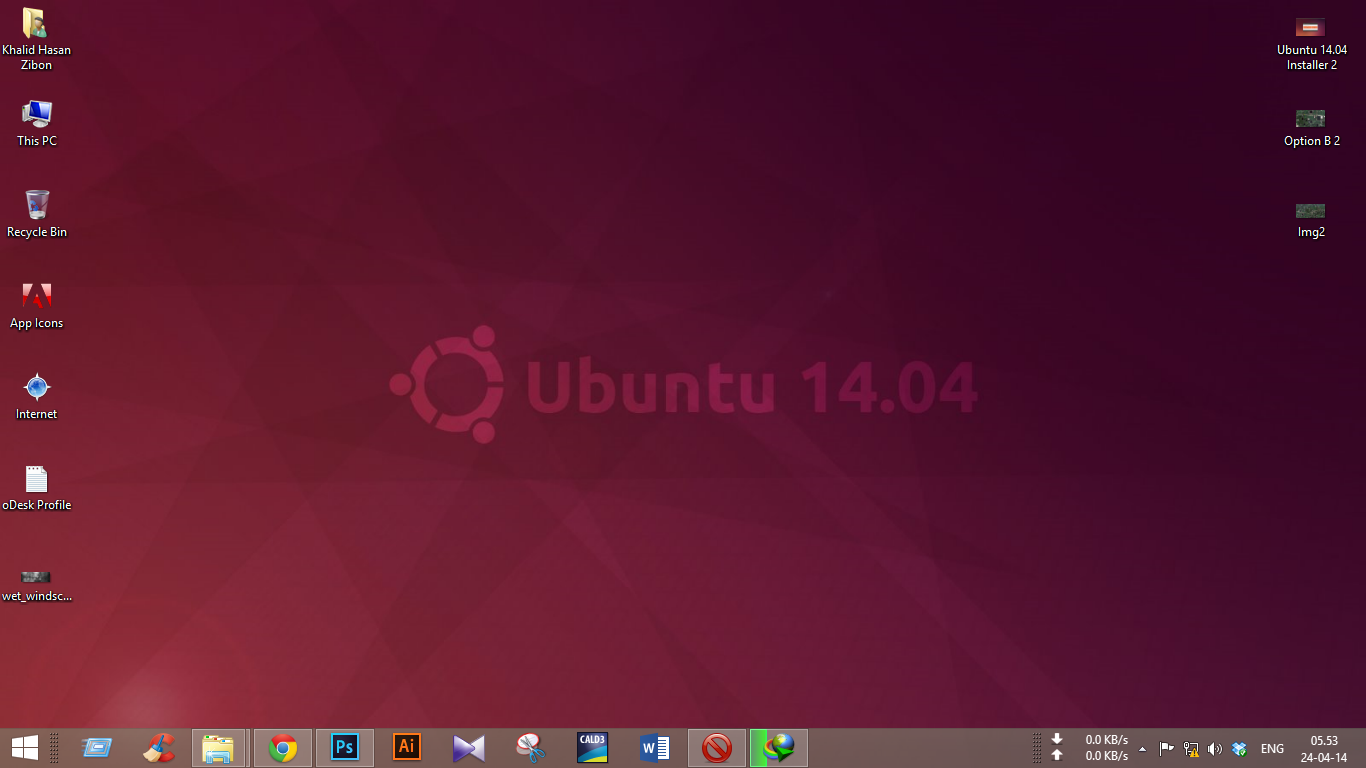Expand hidden system tray icons
The image size is (1366, 768).
[1141, 749]
